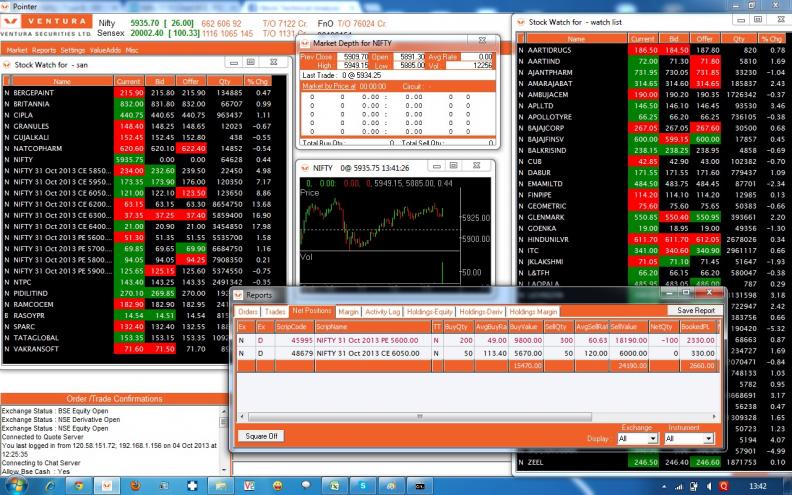Click the taskbar clock showing 13:42
This screenshot has height=495, width=792.
tap(758, 486)
